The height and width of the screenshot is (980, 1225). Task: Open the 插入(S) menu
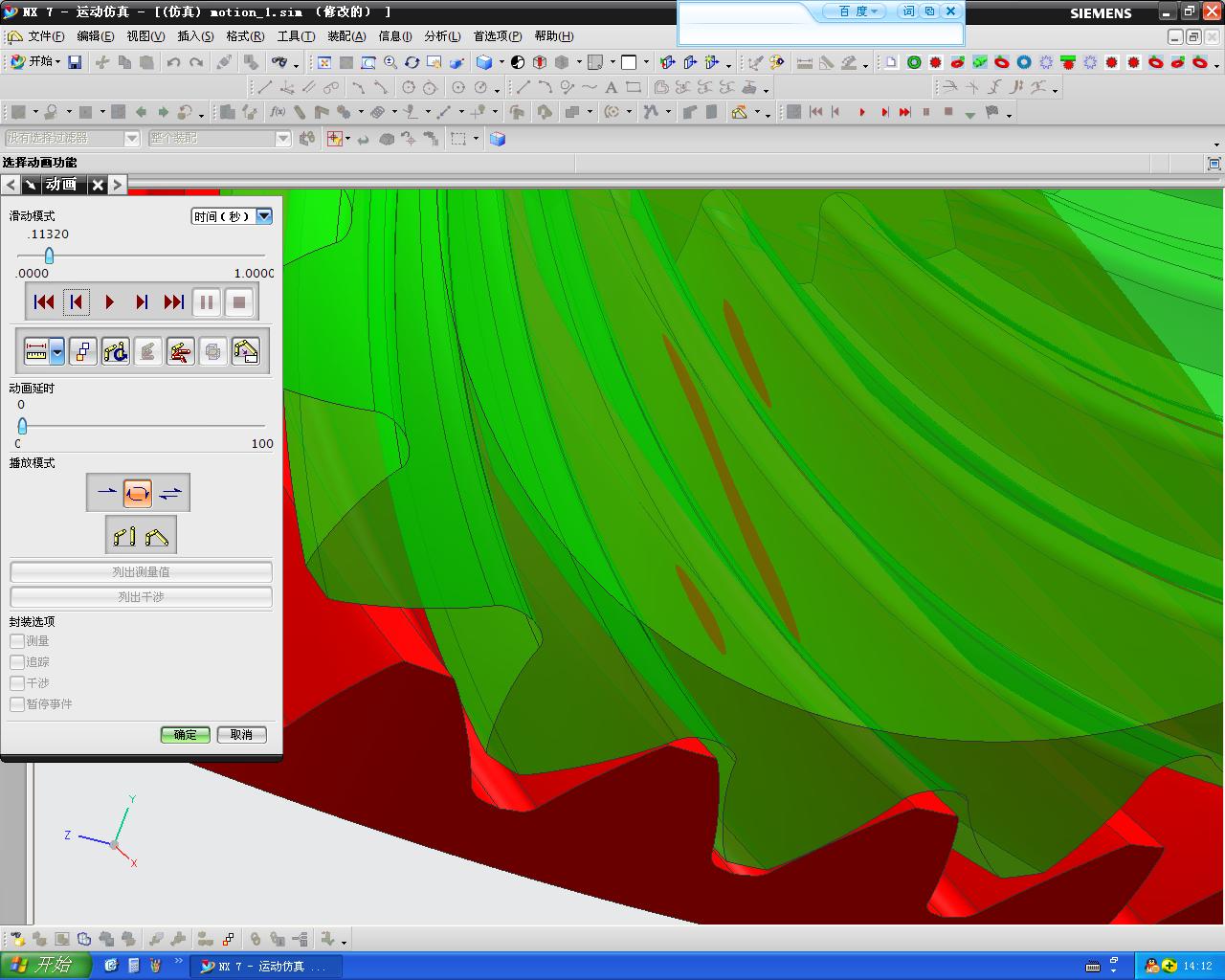[195, 36]
